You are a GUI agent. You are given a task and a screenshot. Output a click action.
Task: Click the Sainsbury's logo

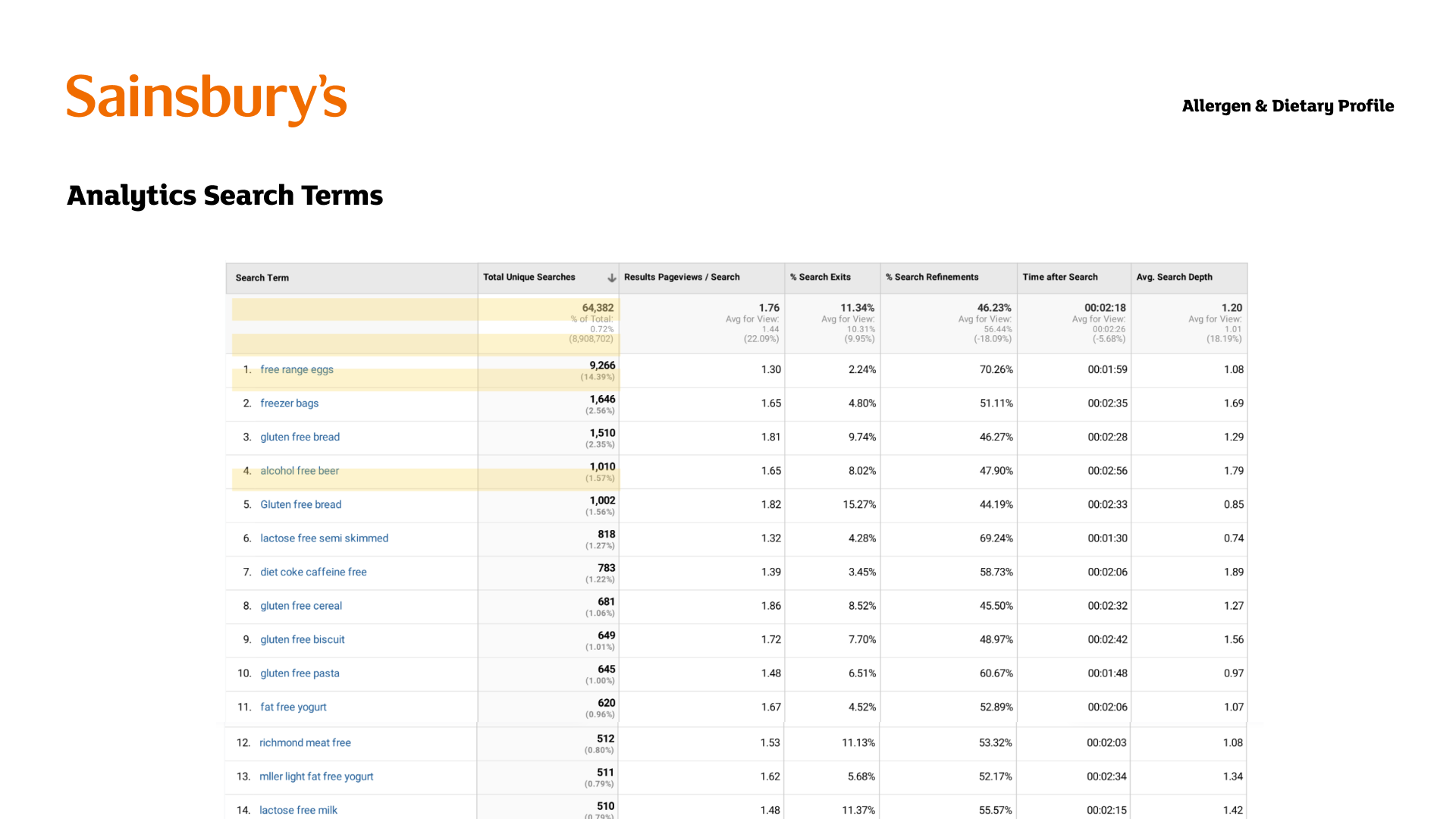pyautogui.click(x=206, y=99)
